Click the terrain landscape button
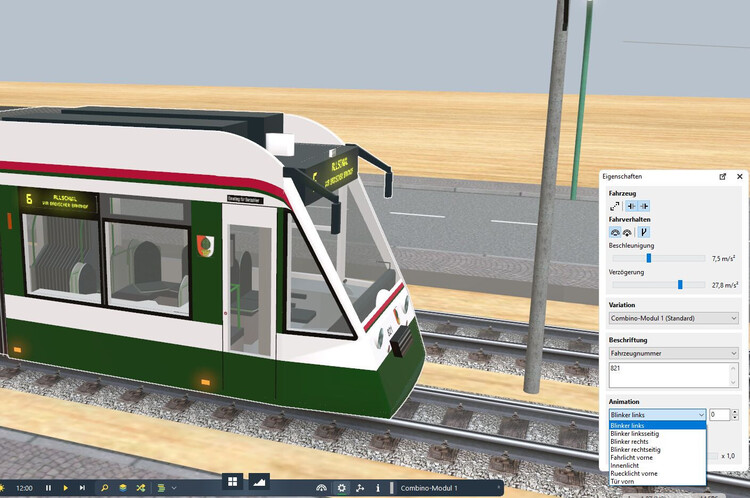Image resolution: width=750 pixels, height=498 pixels. point(259,482)
